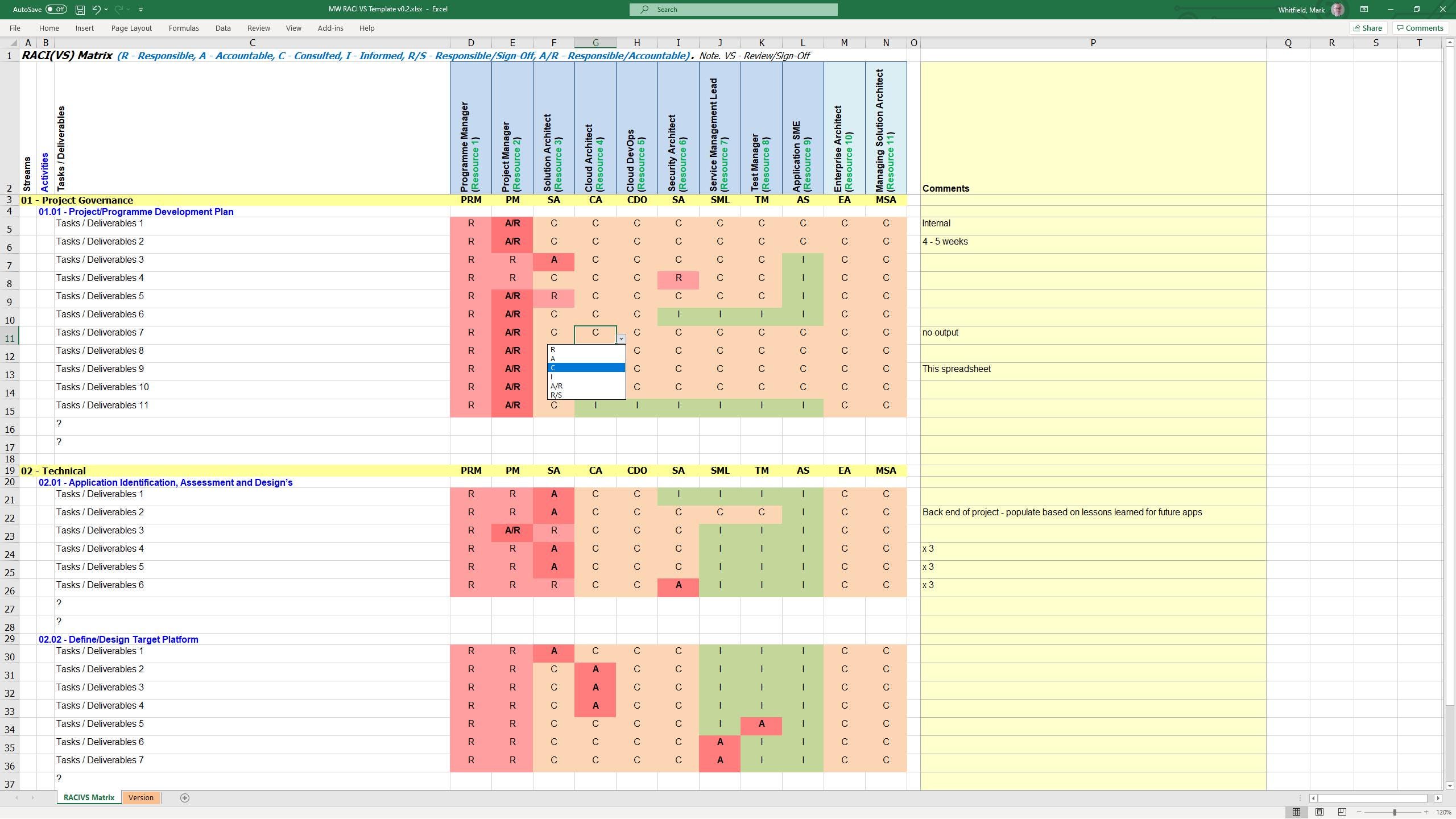Screen dimensions: 1456x819
Task: Click the Share button
Action: point(1367,28)
